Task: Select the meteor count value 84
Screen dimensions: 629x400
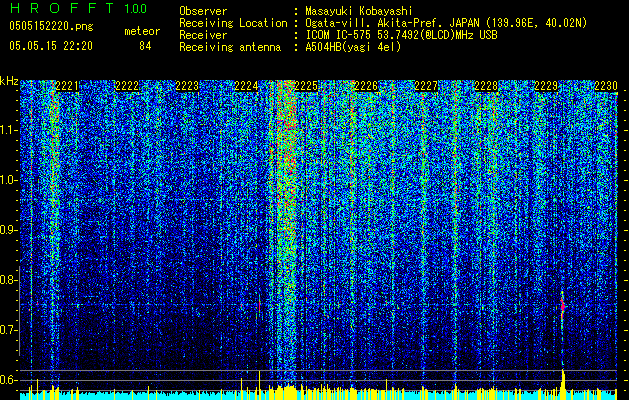Action: pyautogui.click(x=145, y=46)
